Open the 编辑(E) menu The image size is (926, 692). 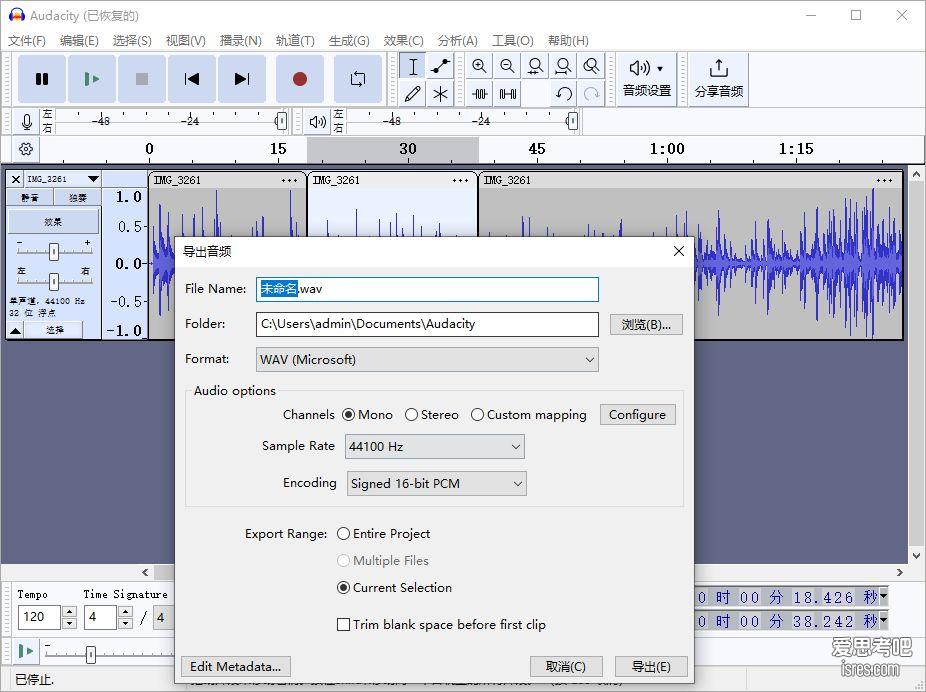pyautogui.click(x=79, y=41)
